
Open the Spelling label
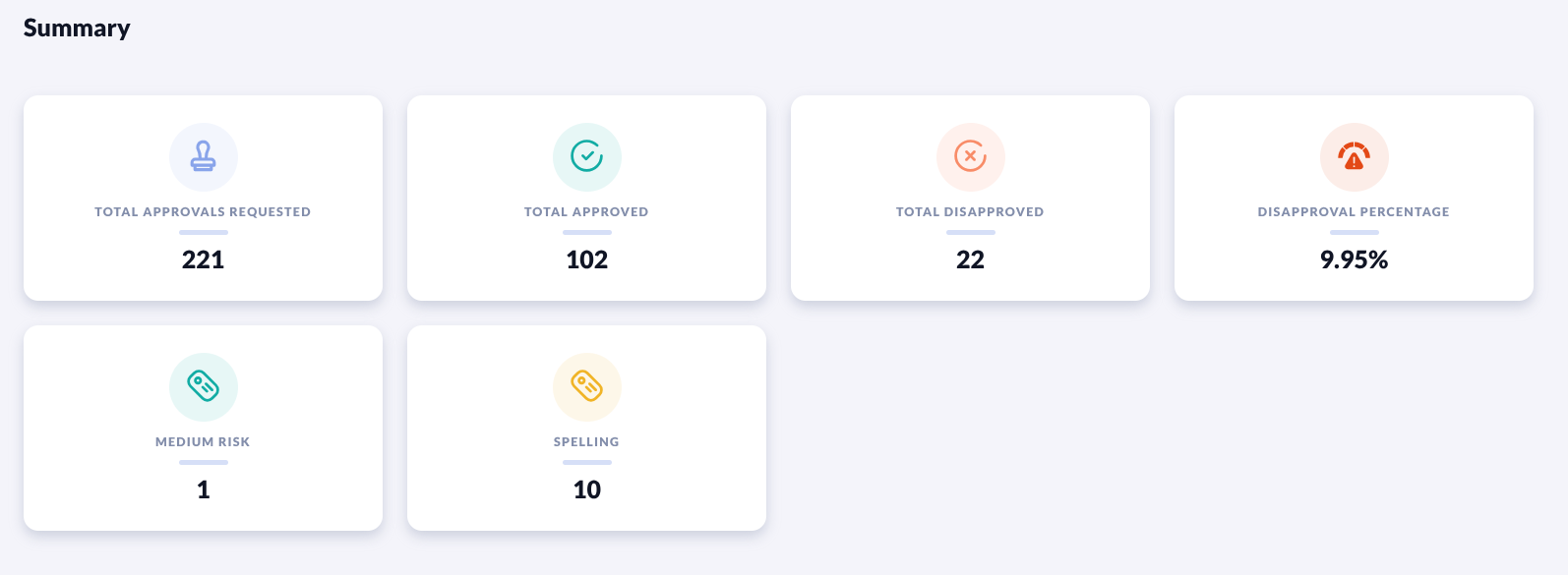coord(586,442)
